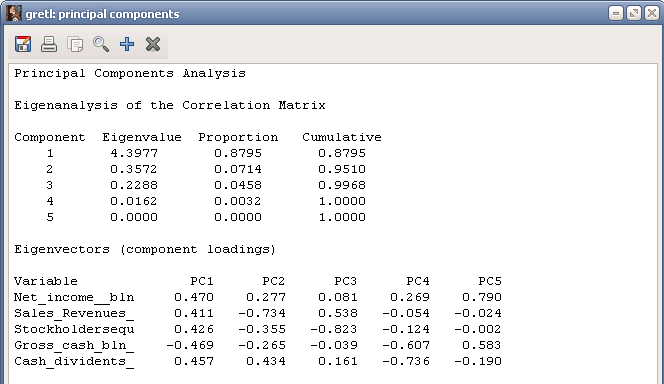The width and height of the screenshot is (664, 384).
Task: Click the Net_income__bln variable row label
Action: 74,297
